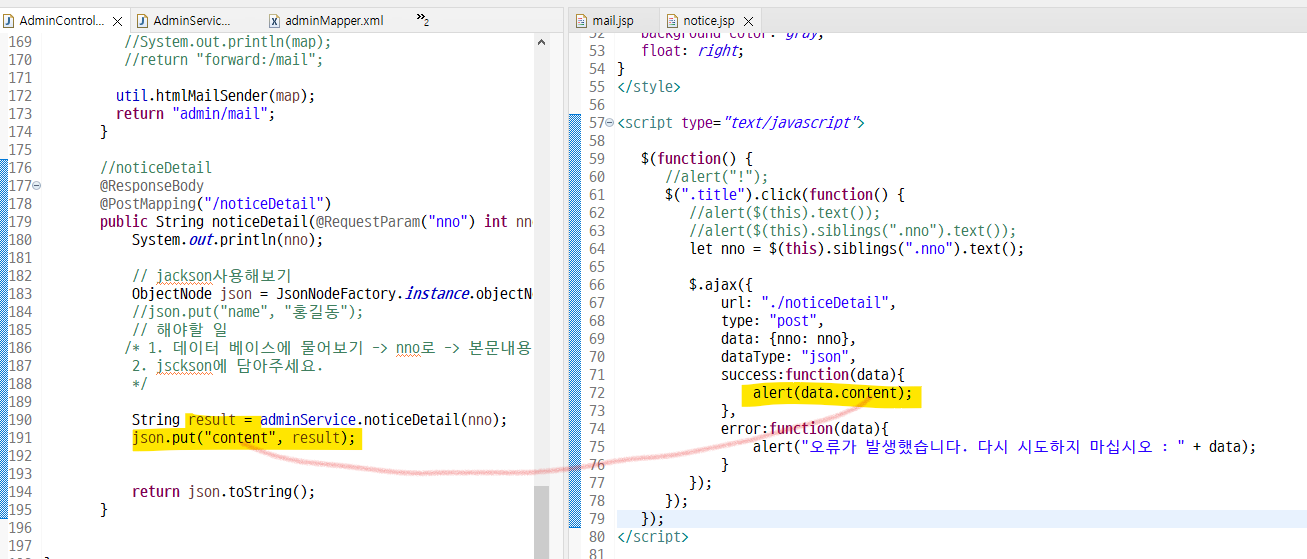Click line number 72 in notice.jsp
The height and width of the screenshot is (559, 1307).
(x=597, y=393)
